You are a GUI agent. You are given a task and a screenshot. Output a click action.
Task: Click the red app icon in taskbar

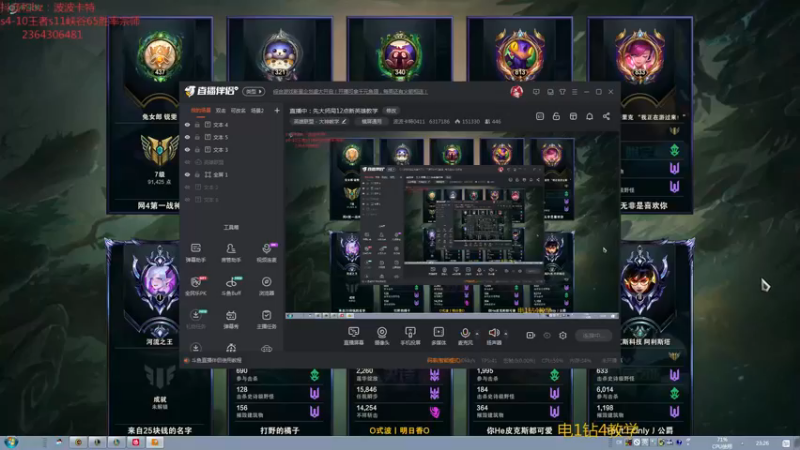[136, 442]
